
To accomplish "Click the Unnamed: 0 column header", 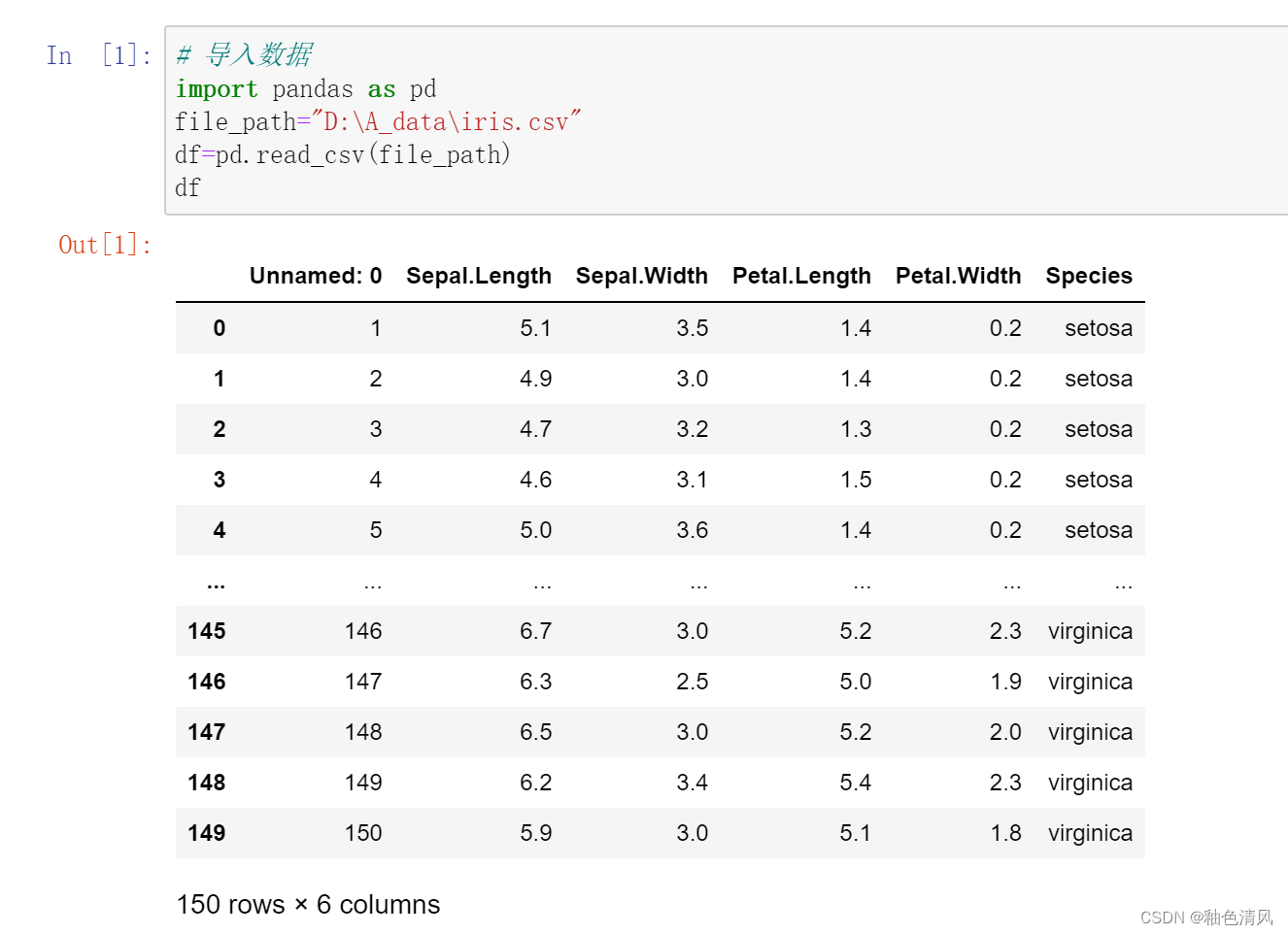I will (316, 276).
